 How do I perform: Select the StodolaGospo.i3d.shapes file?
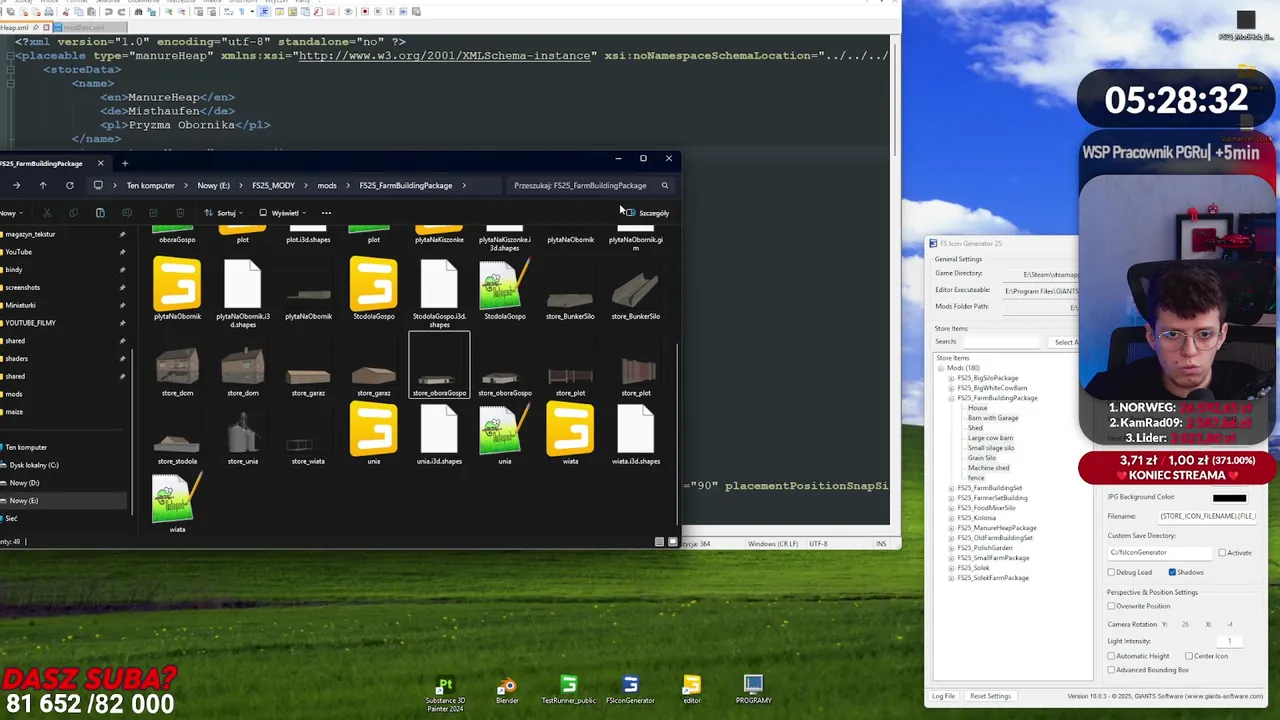coord(439,292)
